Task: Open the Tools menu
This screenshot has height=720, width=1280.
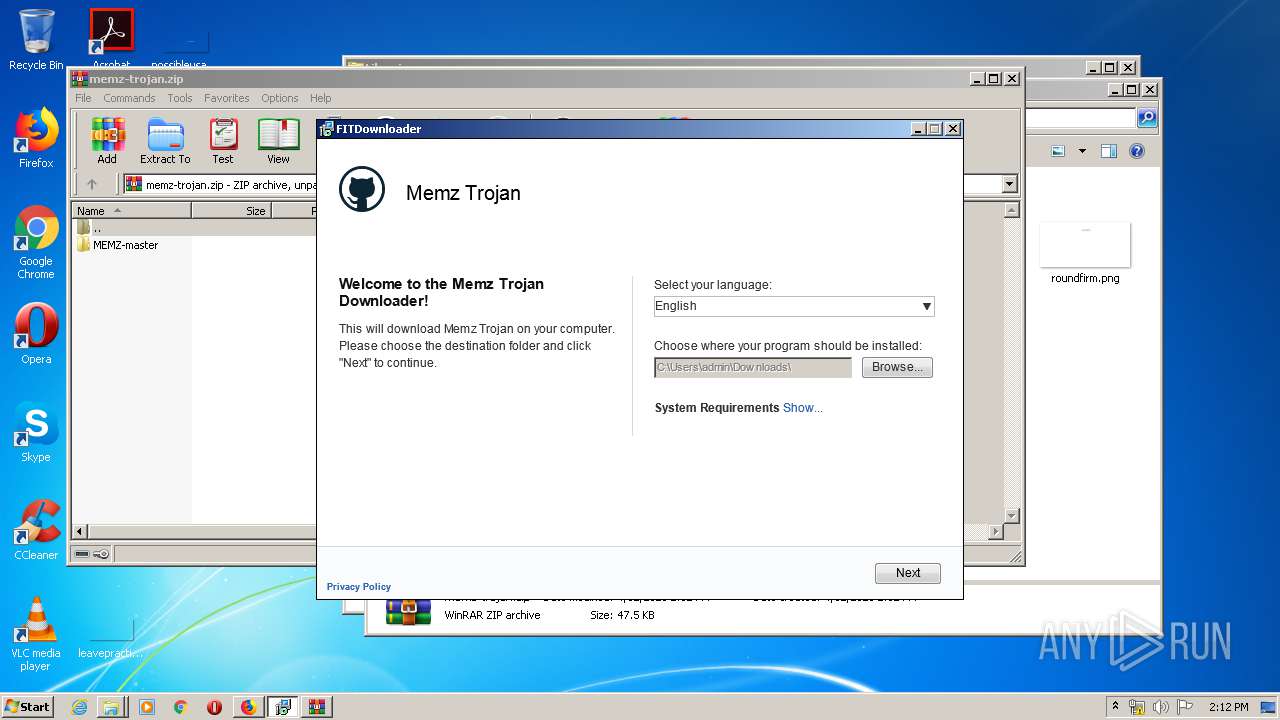Action: 180,98
